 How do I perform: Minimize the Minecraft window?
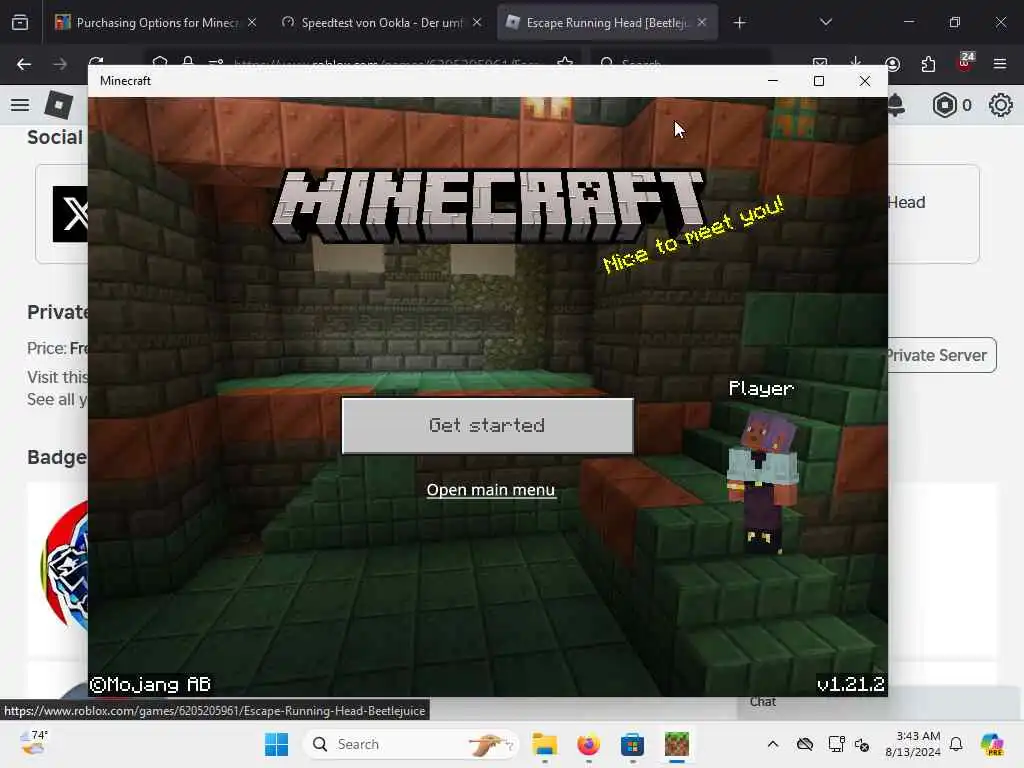point(773,81)
